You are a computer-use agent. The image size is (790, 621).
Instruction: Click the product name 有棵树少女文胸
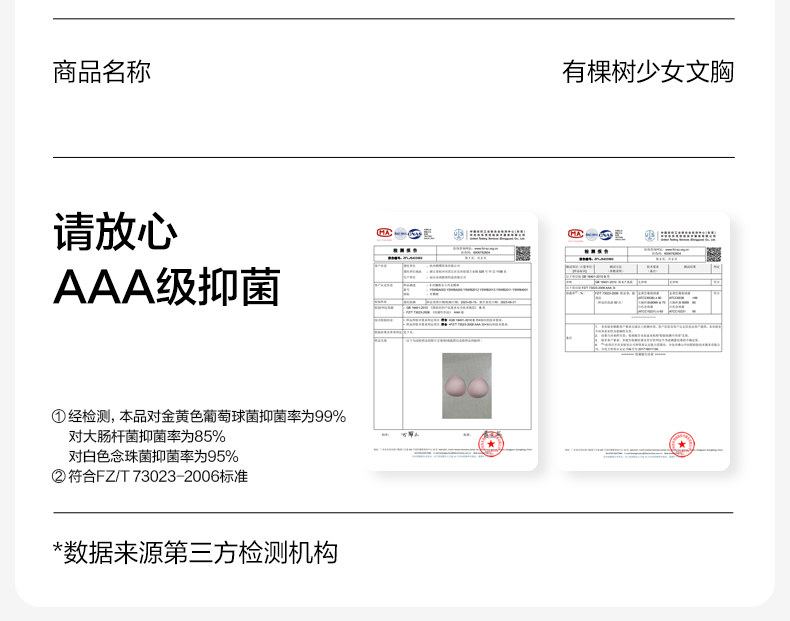point(647,72)
